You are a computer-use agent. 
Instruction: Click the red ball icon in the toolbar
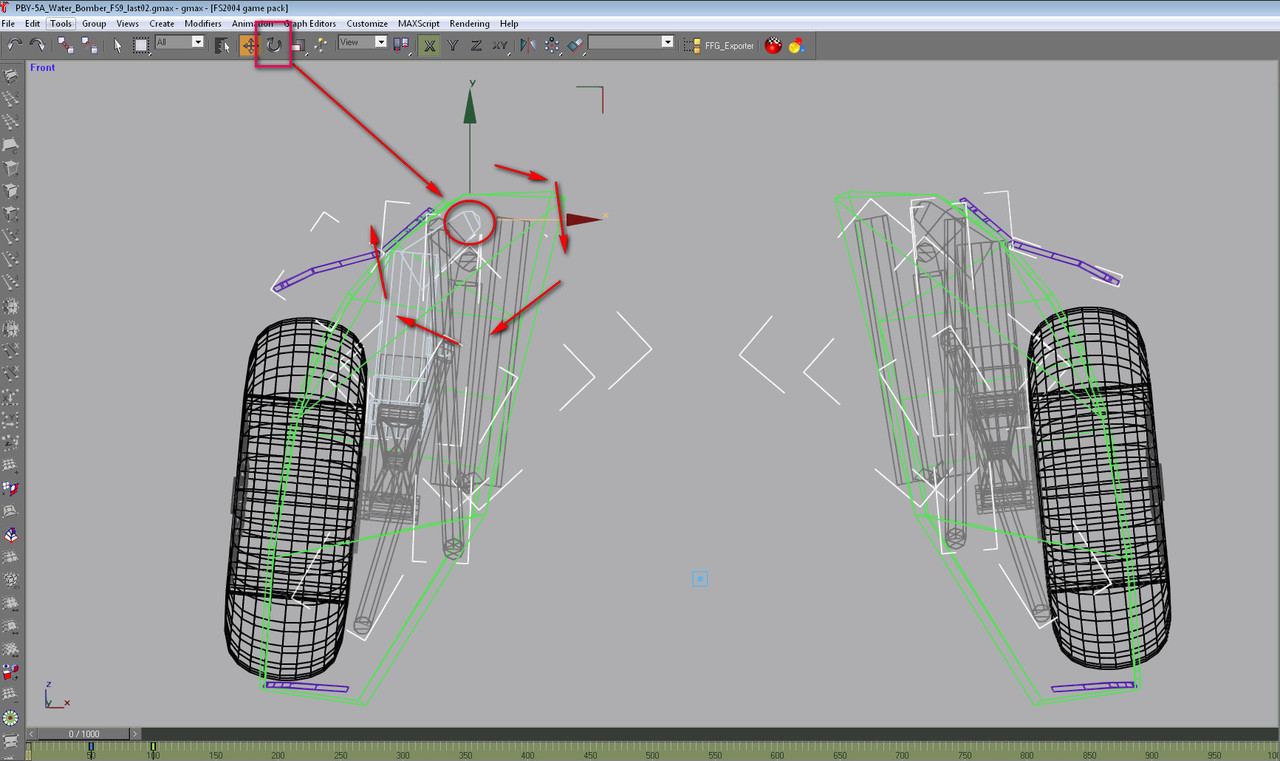click(x=773, y=45)
